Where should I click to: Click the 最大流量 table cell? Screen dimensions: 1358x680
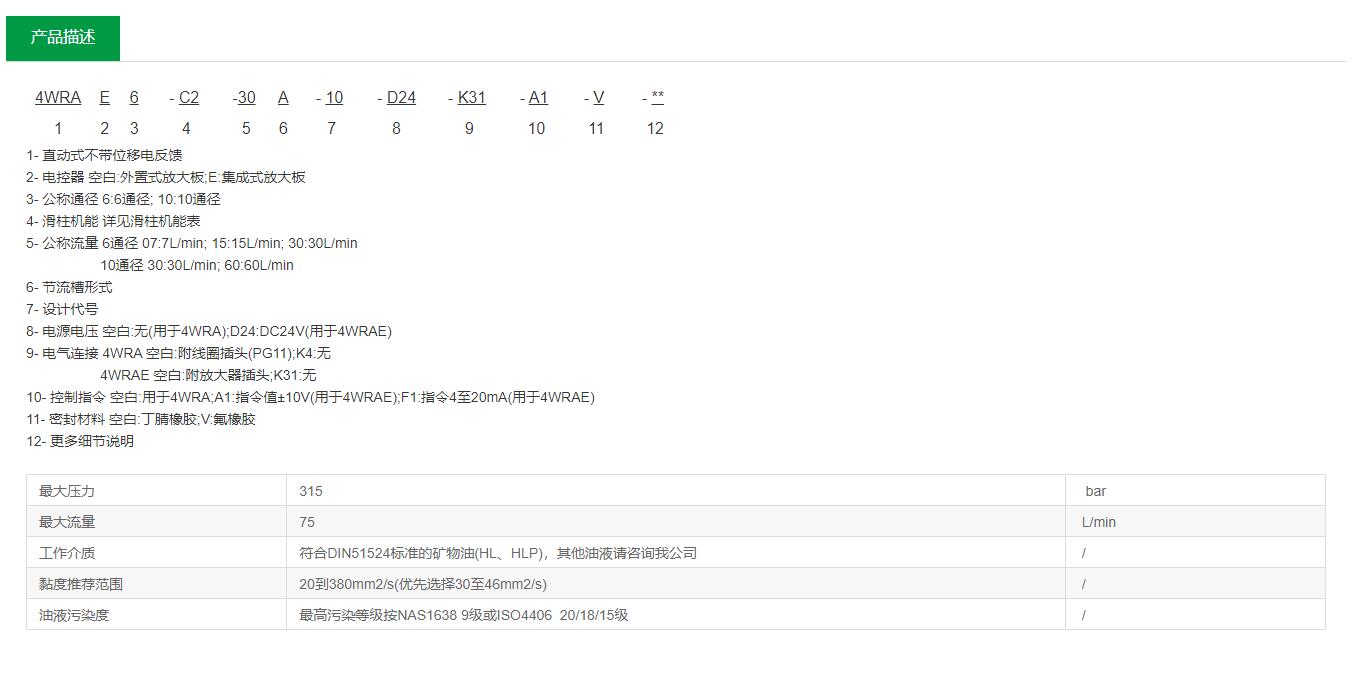click(x=156, y=522)
